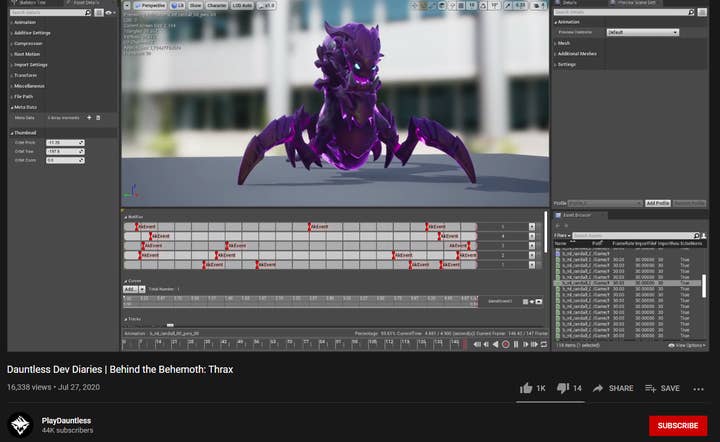
Task: Click the search icon in left details panel
Action: (88, 13)
